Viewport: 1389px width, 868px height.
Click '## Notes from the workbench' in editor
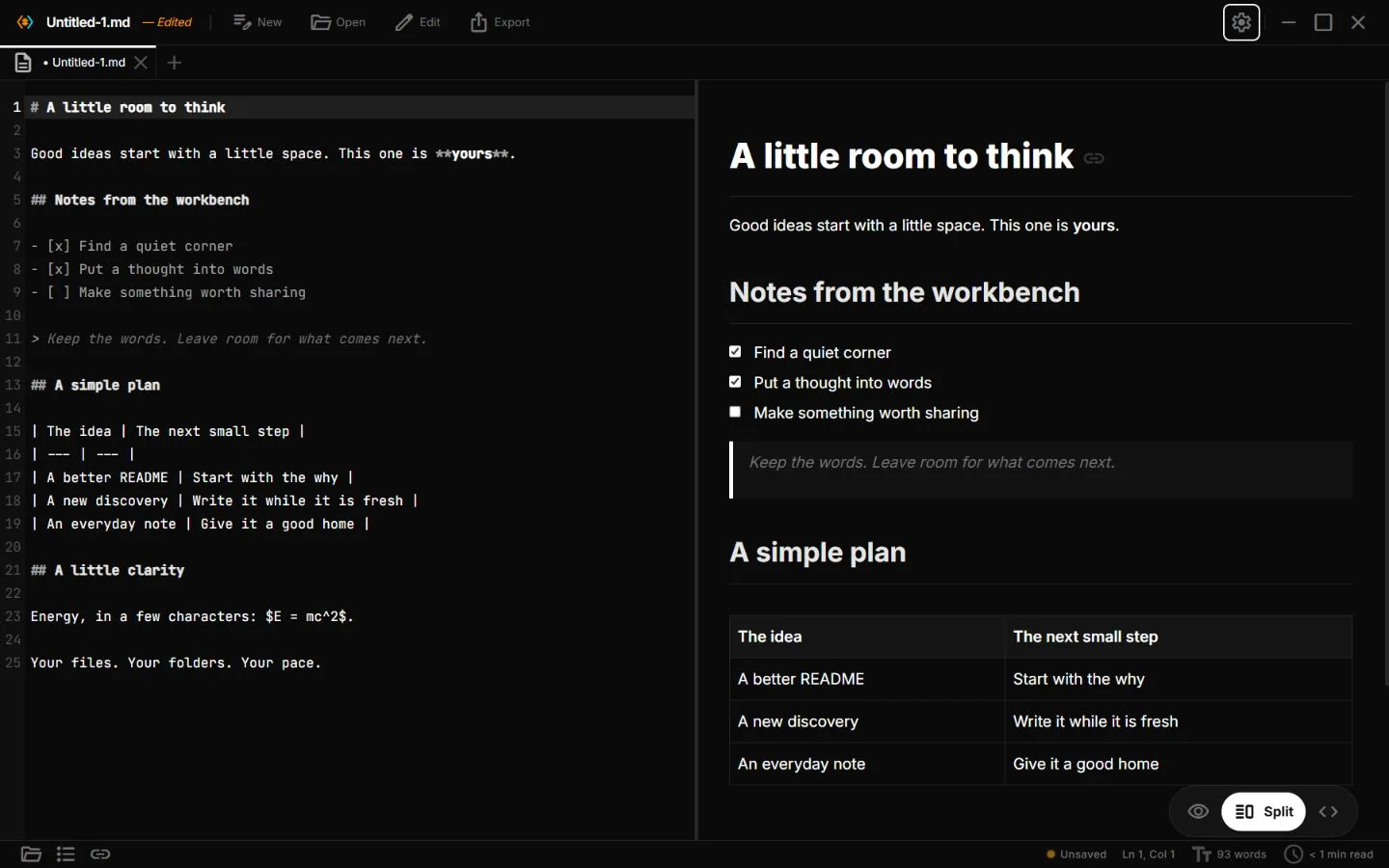tap(140, 200)
